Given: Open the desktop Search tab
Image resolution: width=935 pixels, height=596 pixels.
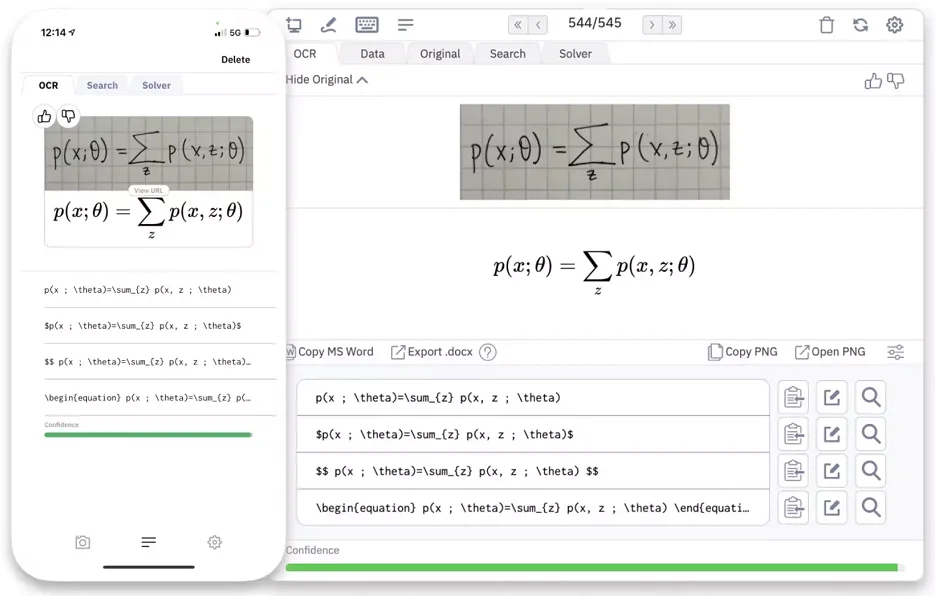Looking at the screenshot, I should [x=507, y=54].
